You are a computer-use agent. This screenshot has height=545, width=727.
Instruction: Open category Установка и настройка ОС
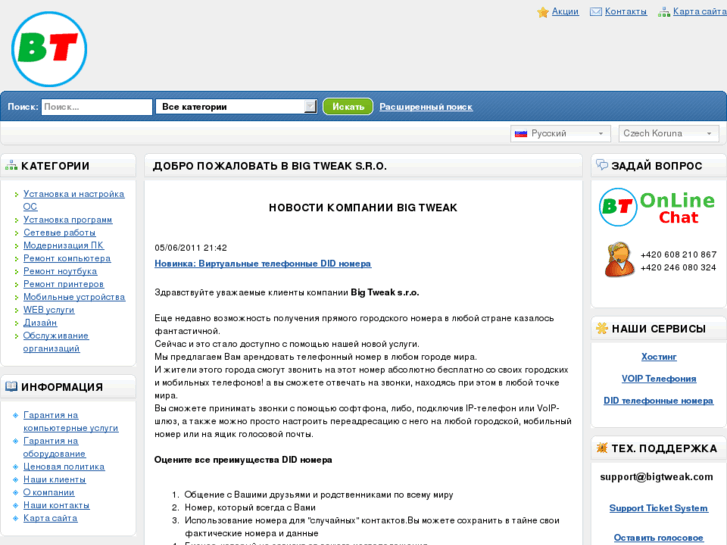(x=74, y=200)
